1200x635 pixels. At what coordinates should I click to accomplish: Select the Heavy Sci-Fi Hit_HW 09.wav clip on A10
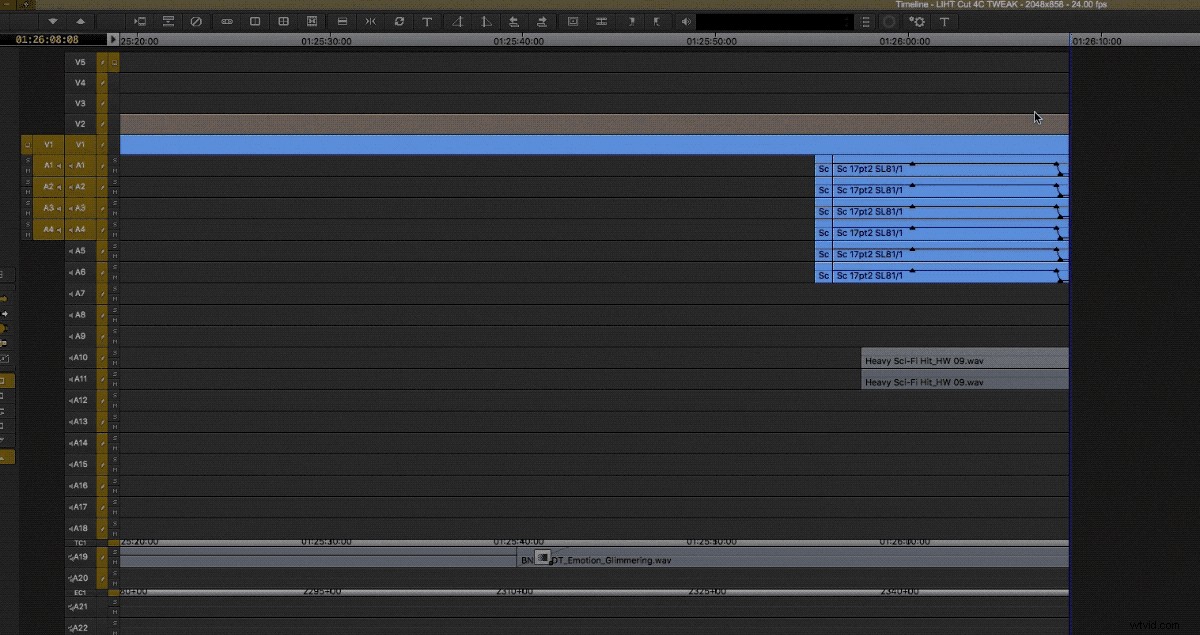(x=963, y=360)
